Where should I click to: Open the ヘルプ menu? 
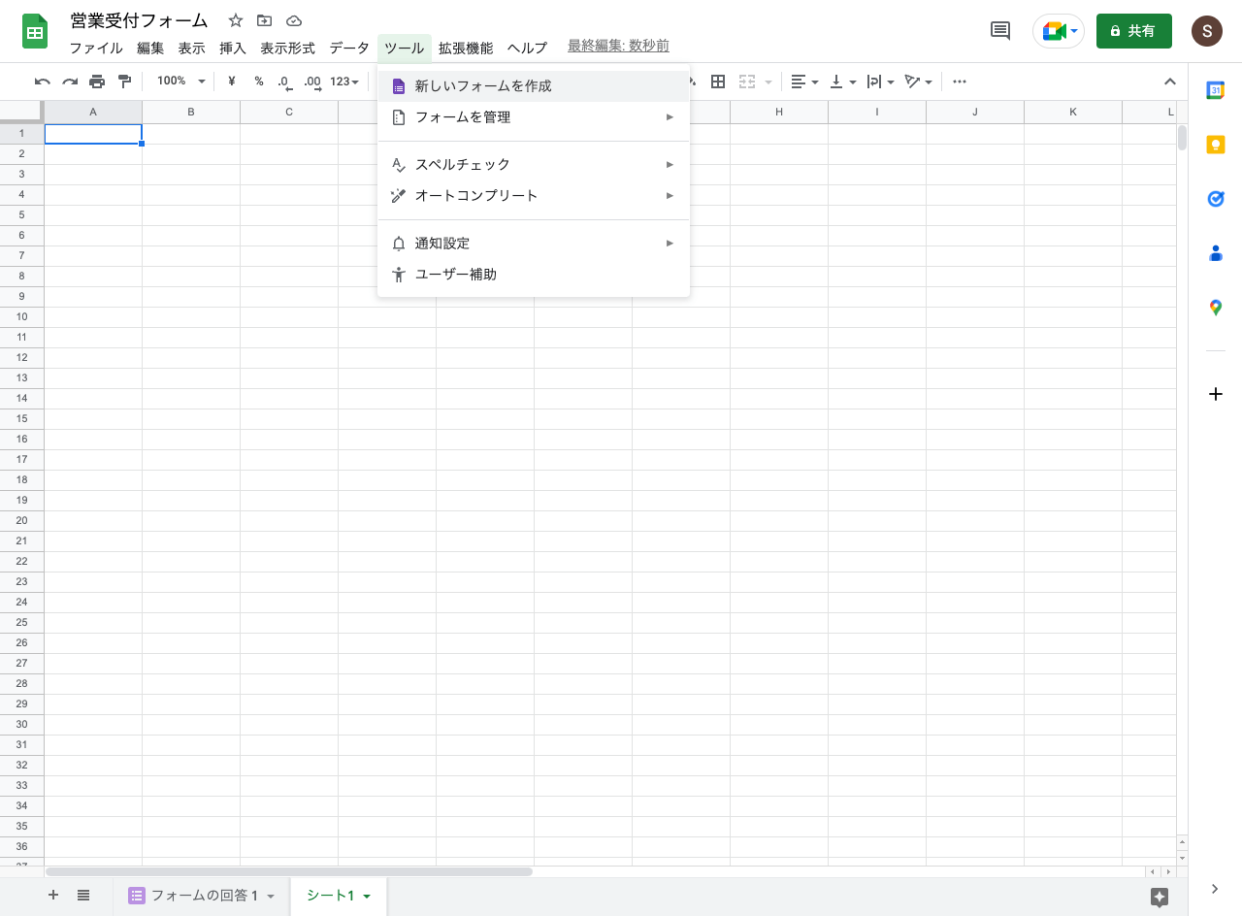(x=527, y=47)
